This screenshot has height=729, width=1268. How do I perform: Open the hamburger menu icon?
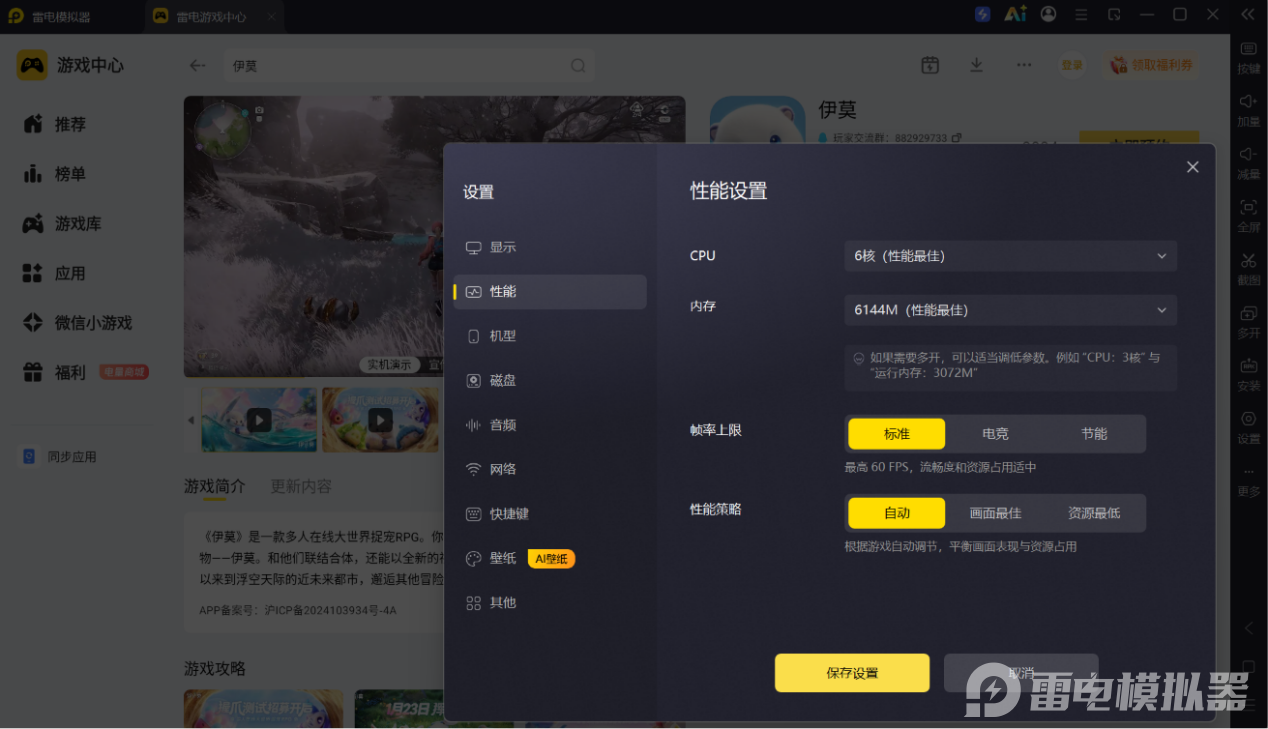1081,14
